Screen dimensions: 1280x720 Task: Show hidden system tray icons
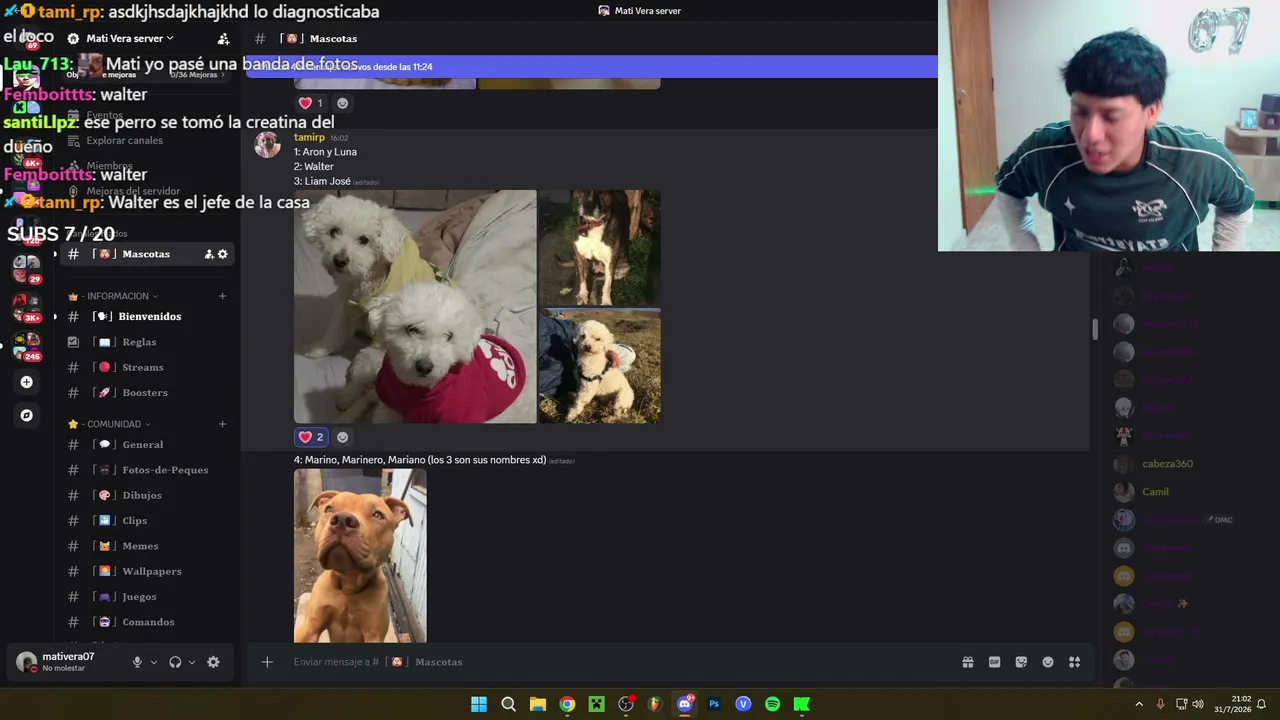pos(1138,704)
